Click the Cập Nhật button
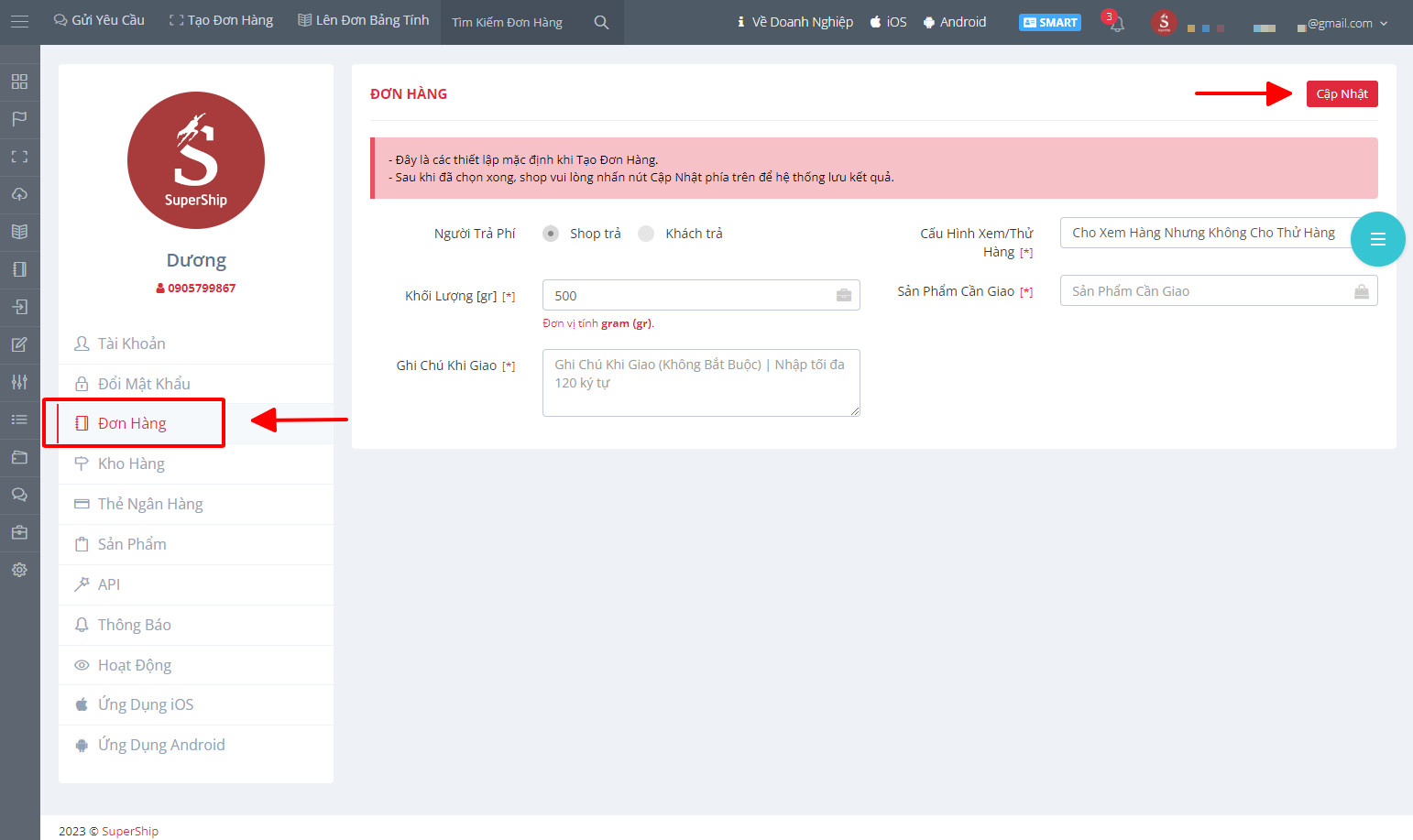 [x=1342, y=93]
